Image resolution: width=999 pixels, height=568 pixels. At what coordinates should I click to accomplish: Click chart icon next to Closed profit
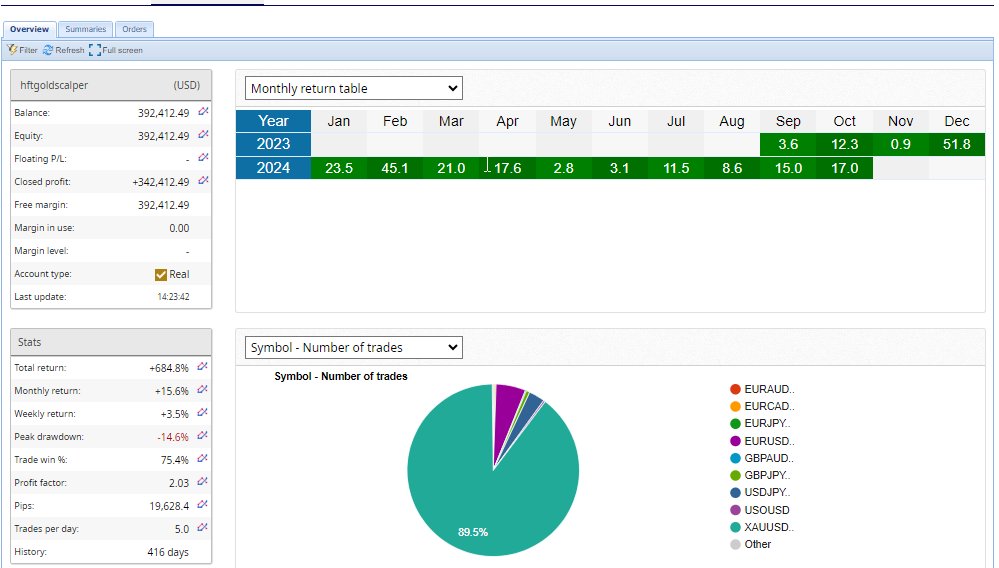tap(203, 181)
